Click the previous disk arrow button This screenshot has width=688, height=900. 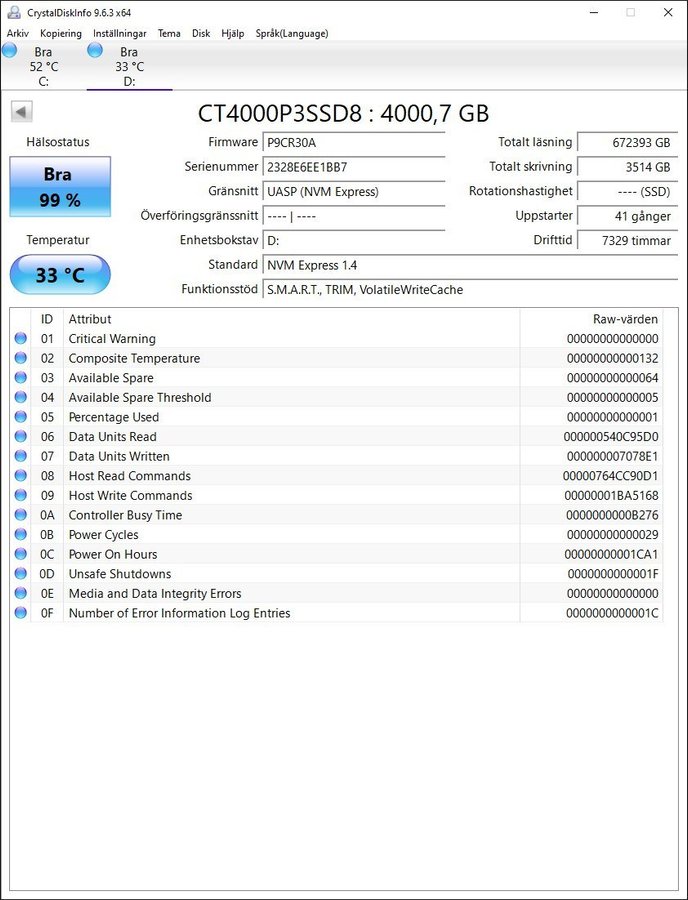coord(21,112)
